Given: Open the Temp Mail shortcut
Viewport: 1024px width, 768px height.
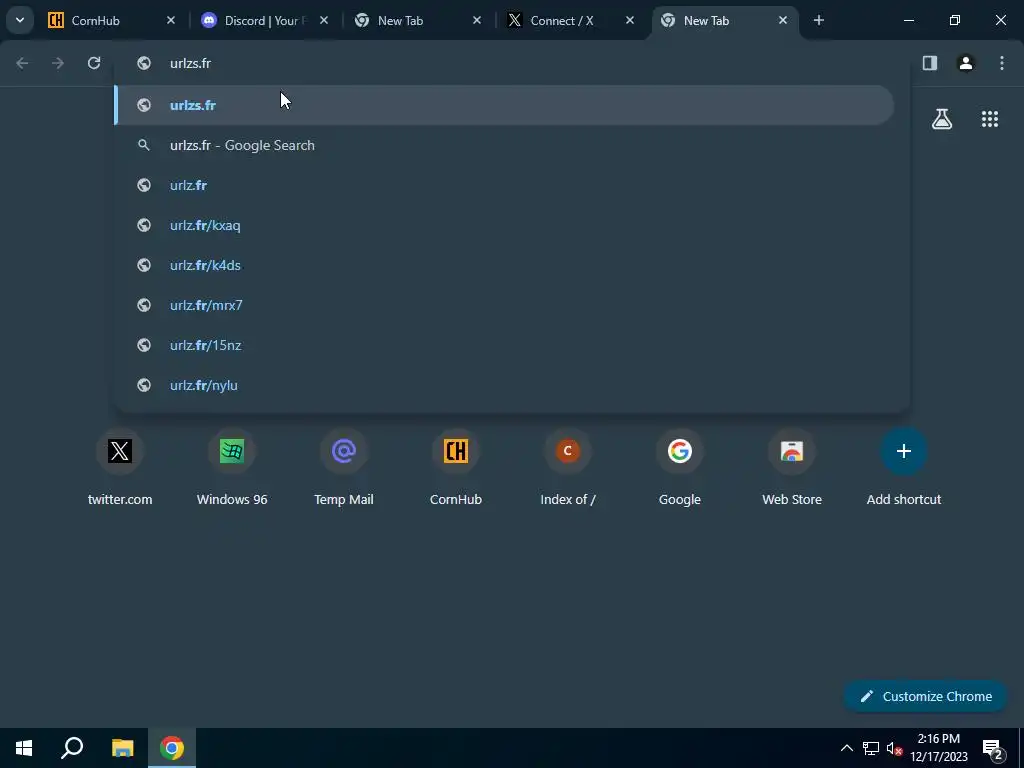Looking at the screenshot, I should tap(344, 468).
